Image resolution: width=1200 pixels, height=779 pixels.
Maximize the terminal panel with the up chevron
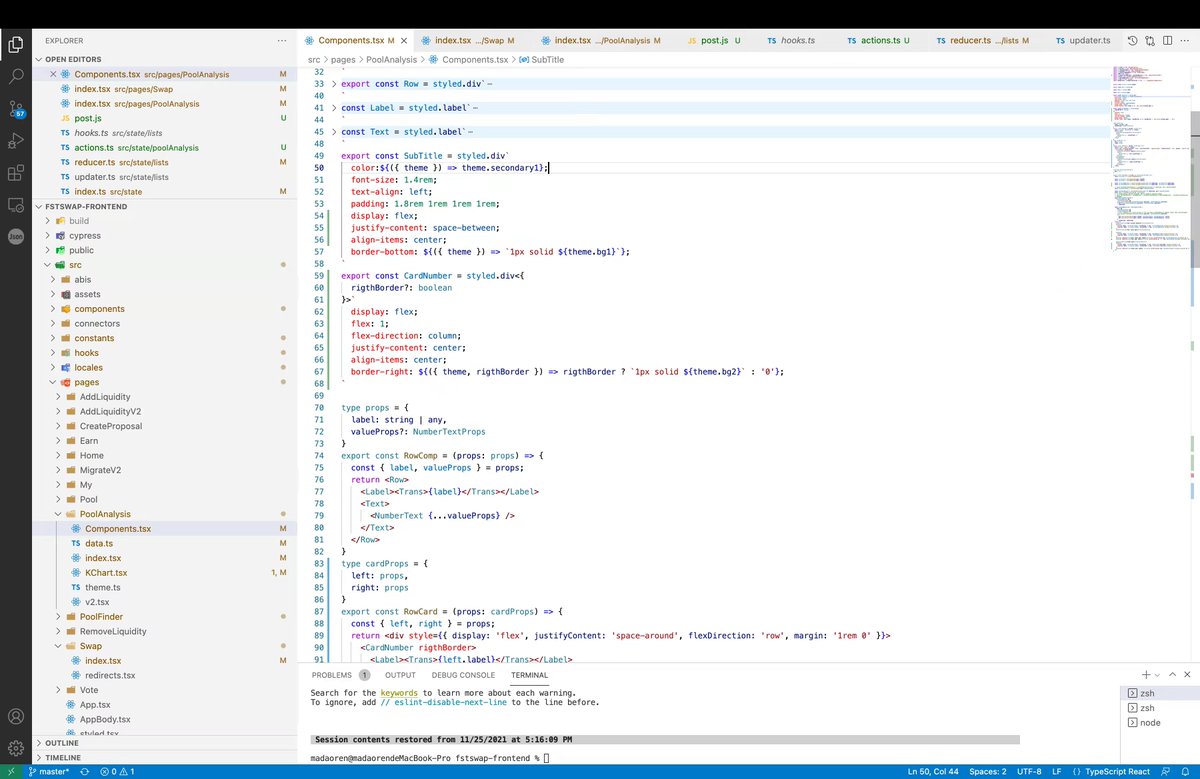1171,675
